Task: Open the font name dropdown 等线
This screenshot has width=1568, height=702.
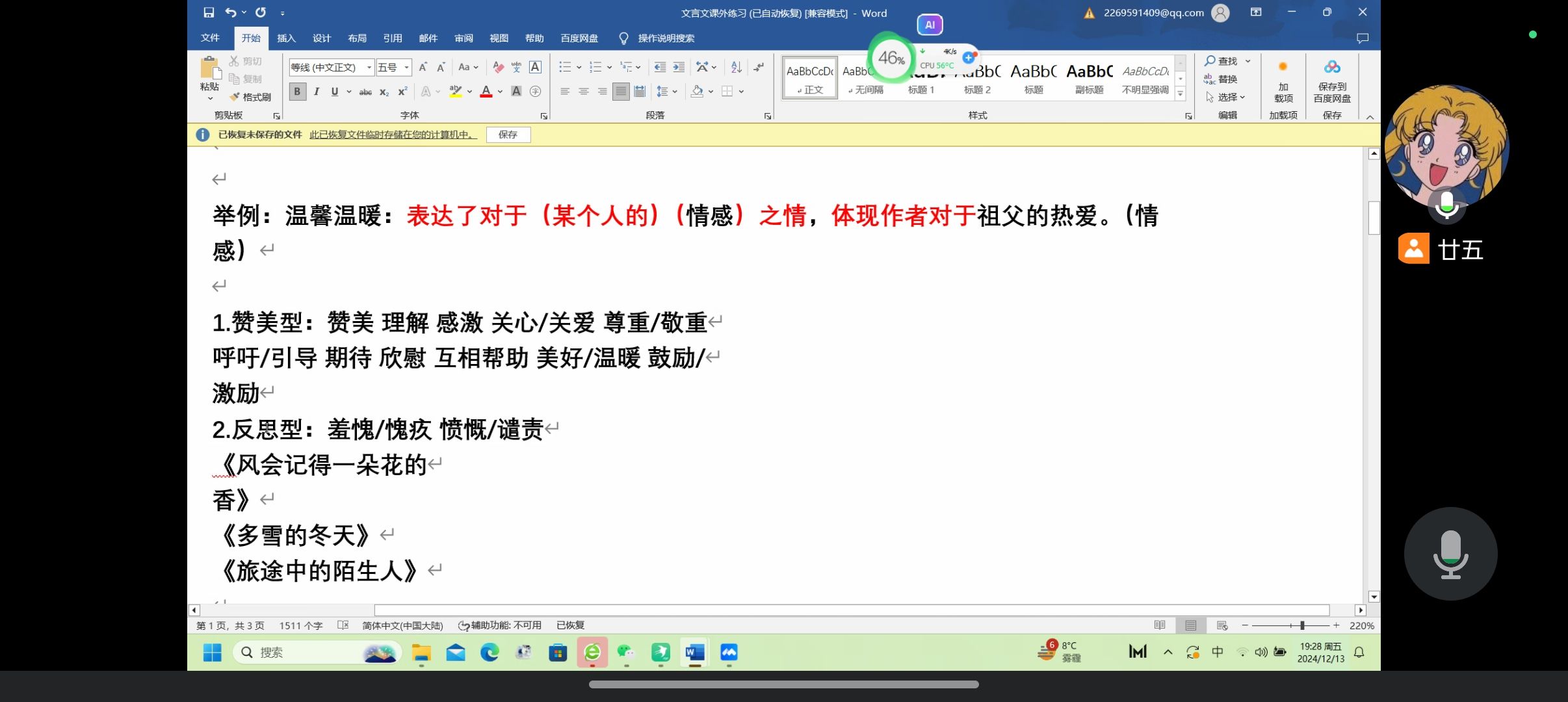Action: pyautogui.click(x=369, y=68)
